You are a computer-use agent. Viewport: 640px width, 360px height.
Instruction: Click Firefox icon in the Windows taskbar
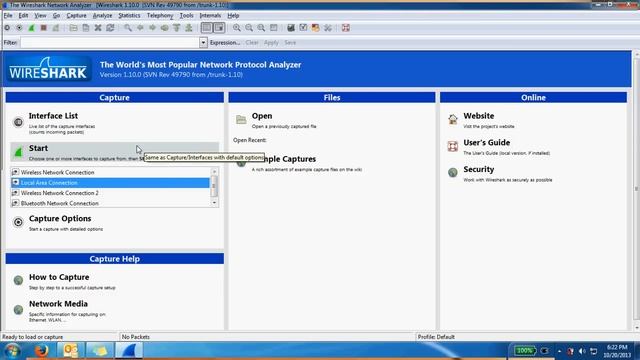point(41,351)
